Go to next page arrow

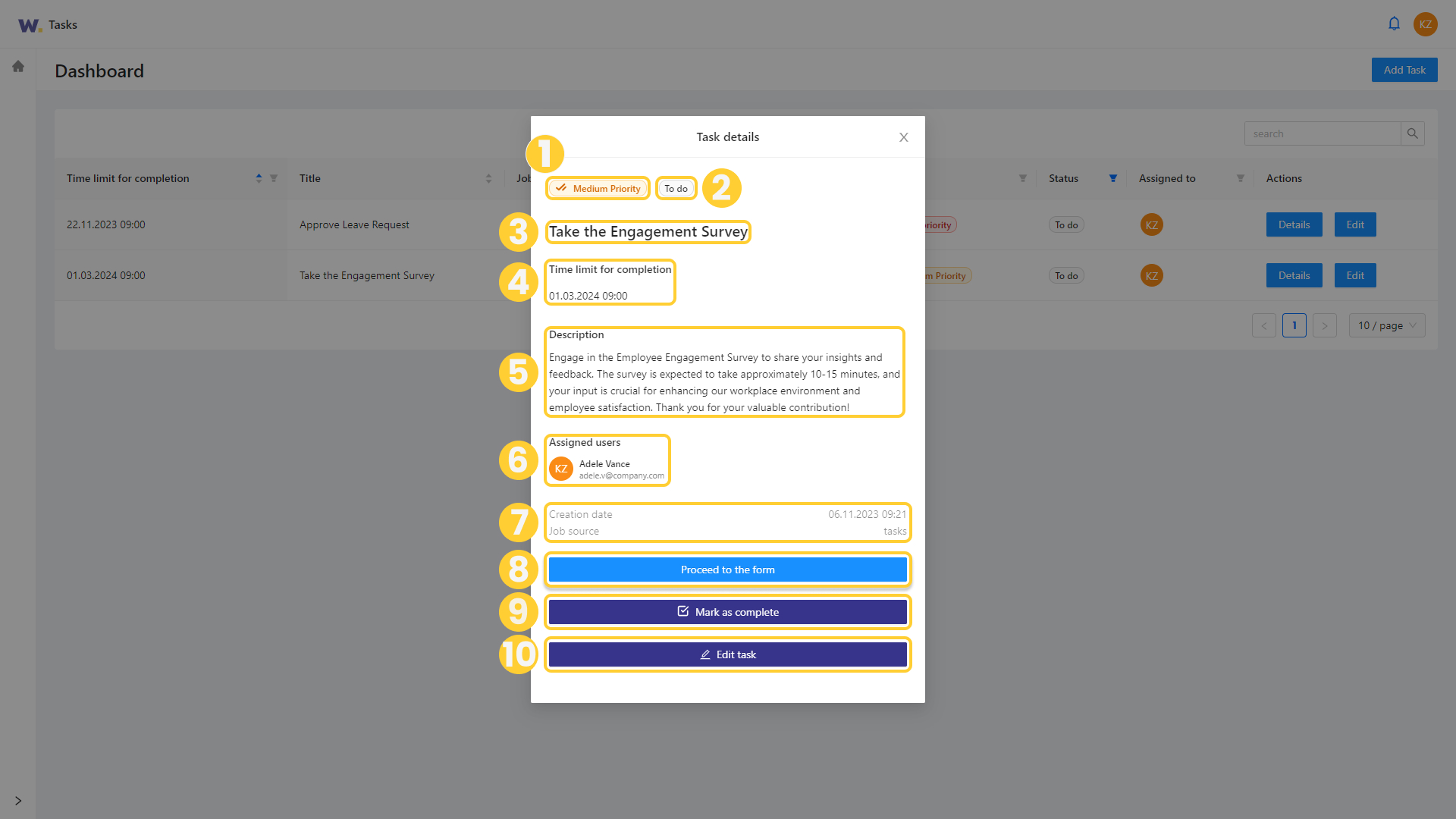[1325, 325]
